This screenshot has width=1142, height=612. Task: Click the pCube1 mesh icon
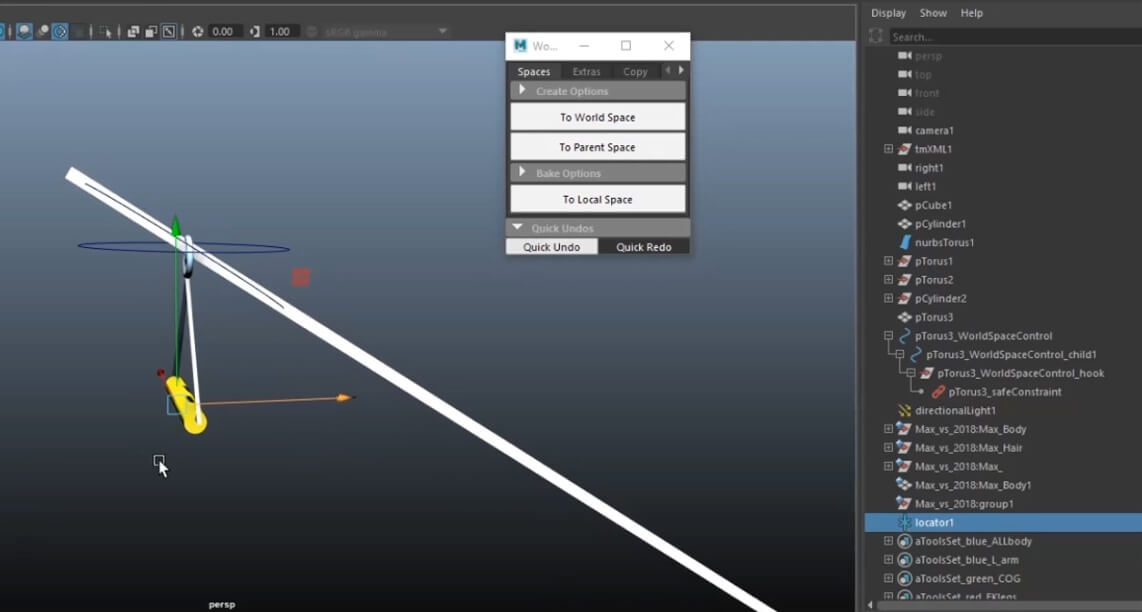[904, 206]
